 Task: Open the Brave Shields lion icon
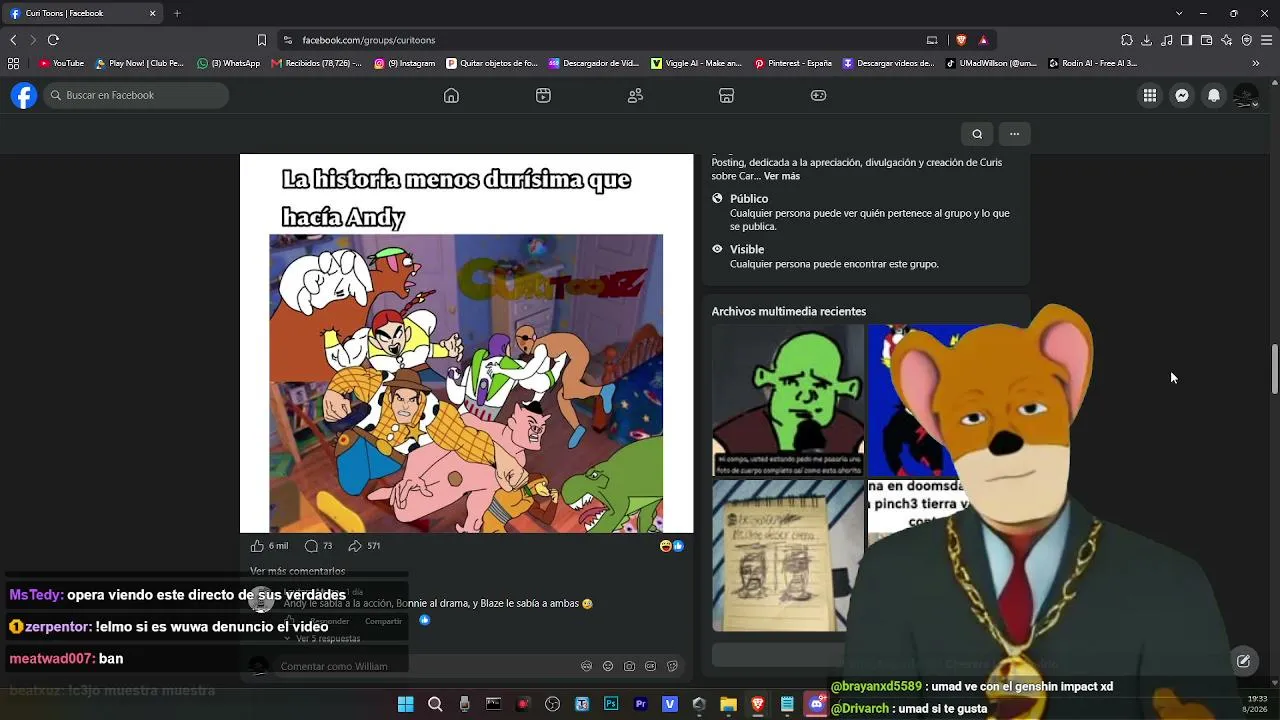coord(961,40)
